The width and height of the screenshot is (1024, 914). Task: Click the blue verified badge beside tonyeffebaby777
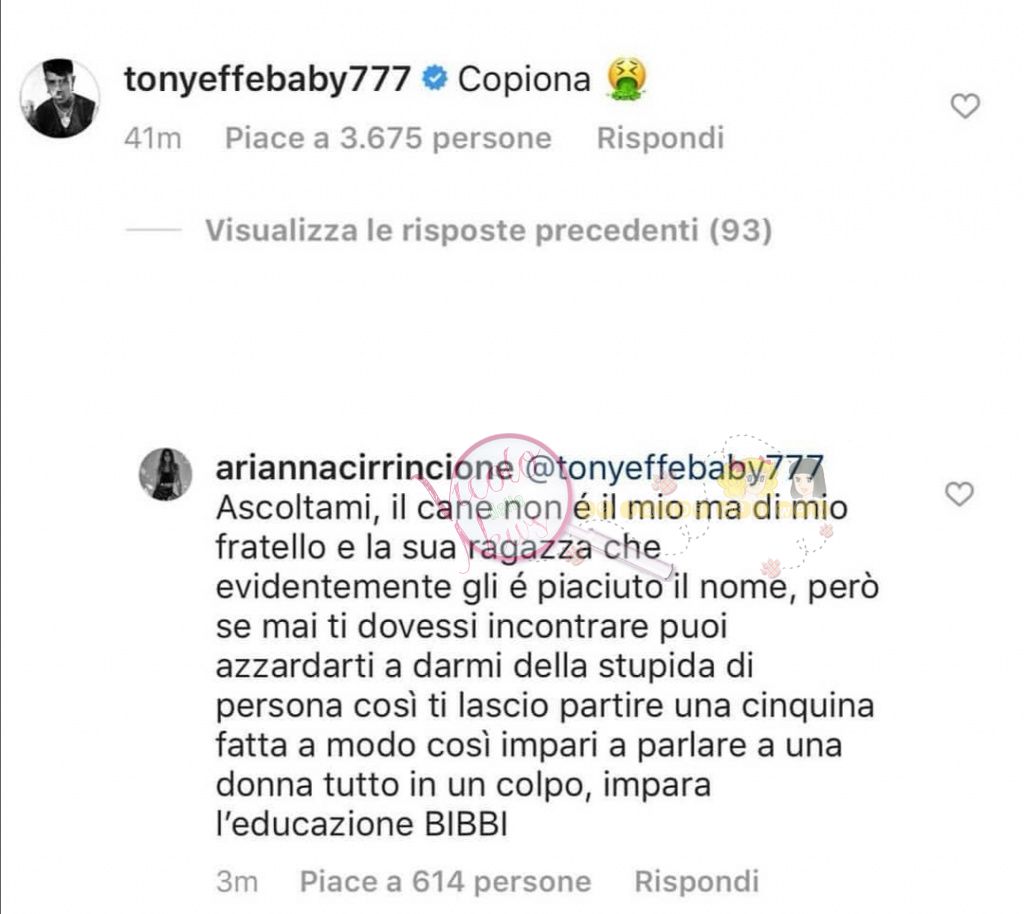coord(434,79)
